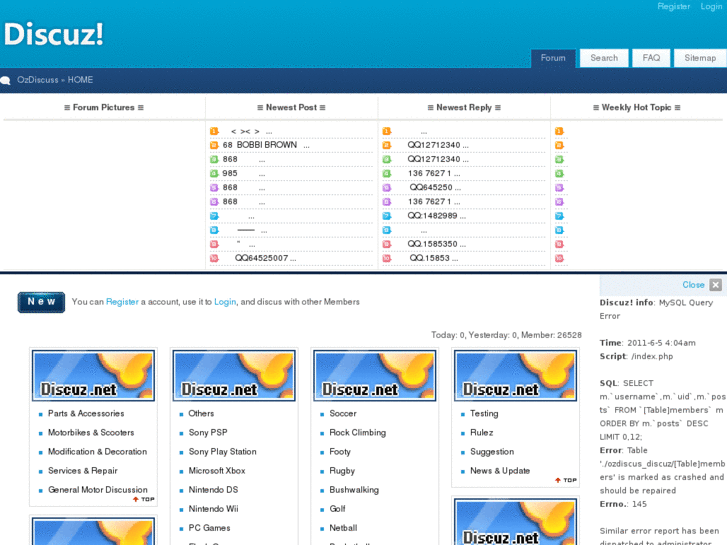Image resolution: width=727 pixels, height=545 pixels.
Task: Click TOP arrow under General Motor Discussion
Action: click(144, 499)
